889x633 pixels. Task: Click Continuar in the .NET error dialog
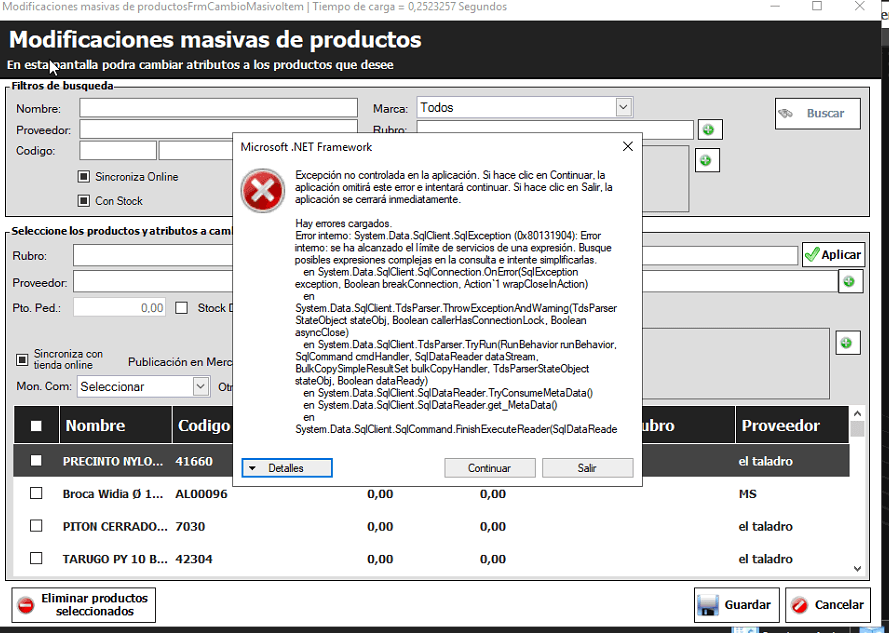[x=489, y=468]
